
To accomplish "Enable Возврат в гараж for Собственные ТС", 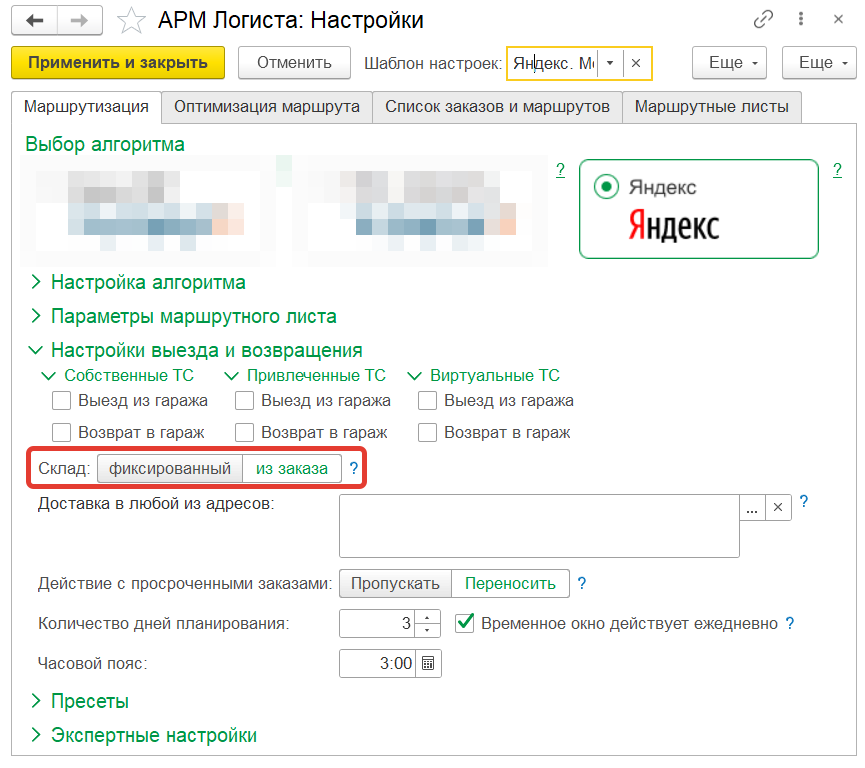I will pos(61,433).
